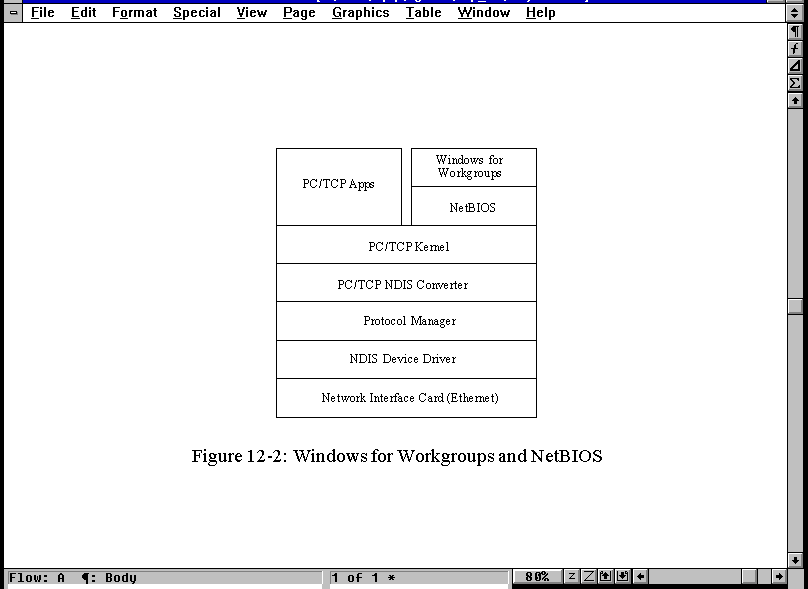Open the Equations palette (Σ icon)
The width and height of the screenshot is (808, 589).
(795, 83)
